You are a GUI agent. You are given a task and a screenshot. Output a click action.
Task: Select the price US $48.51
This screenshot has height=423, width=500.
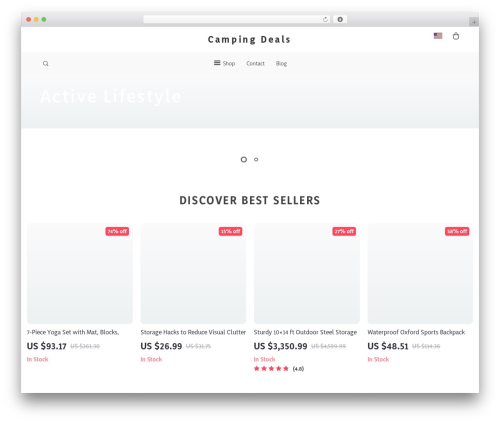(388, 346)
